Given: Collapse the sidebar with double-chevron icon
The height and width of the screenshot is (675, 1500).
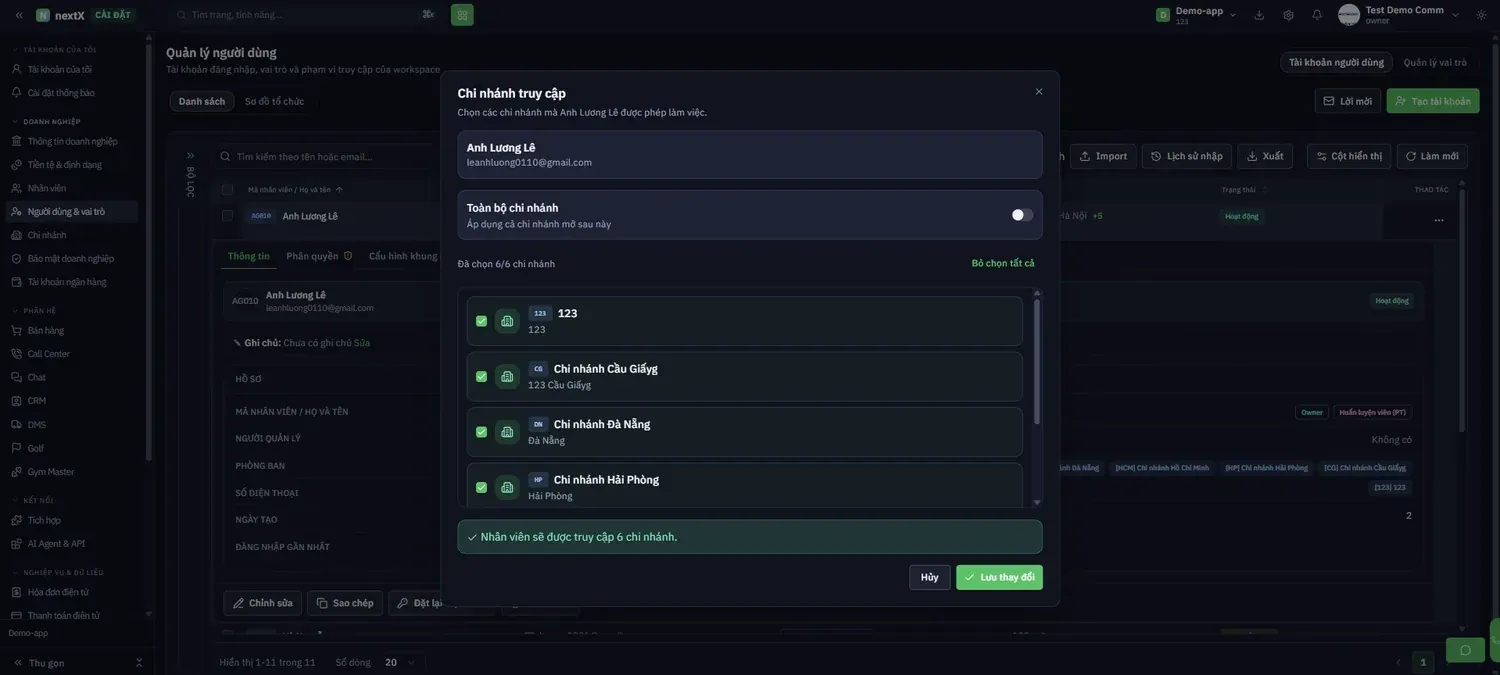Looking at the screenshot, I should click(19, 15).
